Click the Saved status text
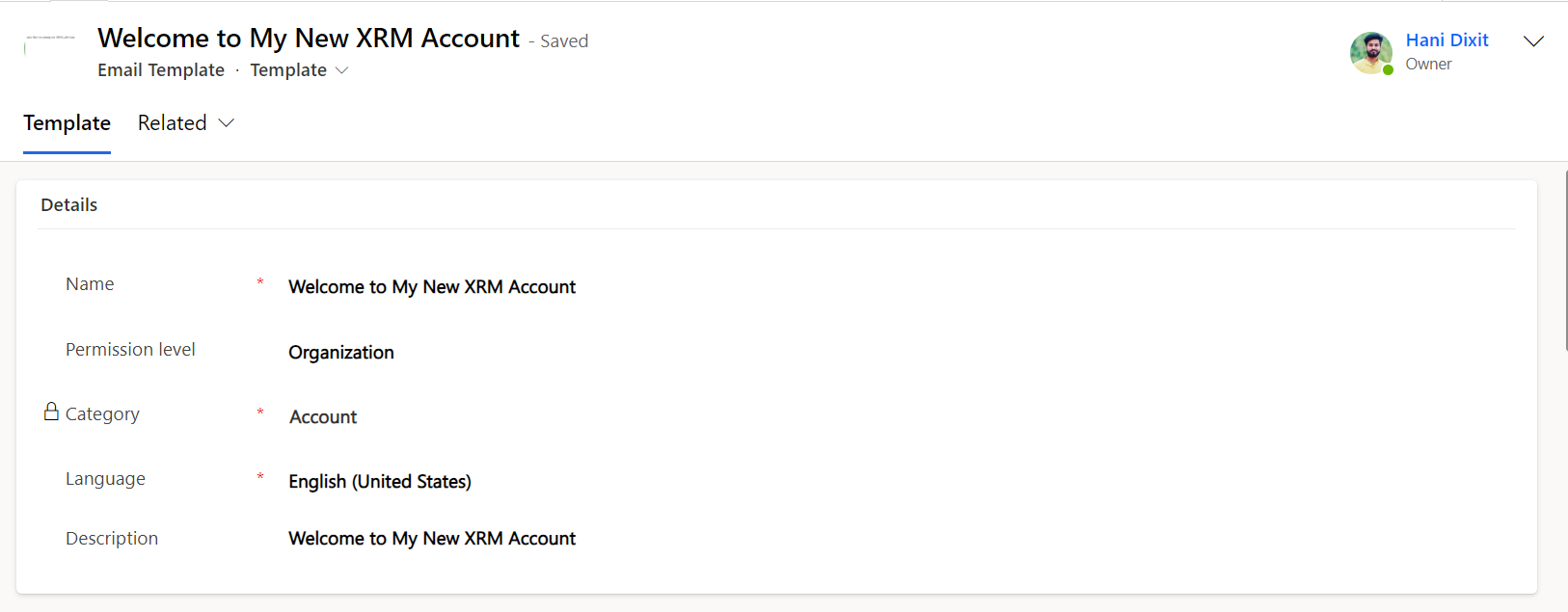Screen dimensions: 1568x612 pyautogui.click(x=564, y=41)
